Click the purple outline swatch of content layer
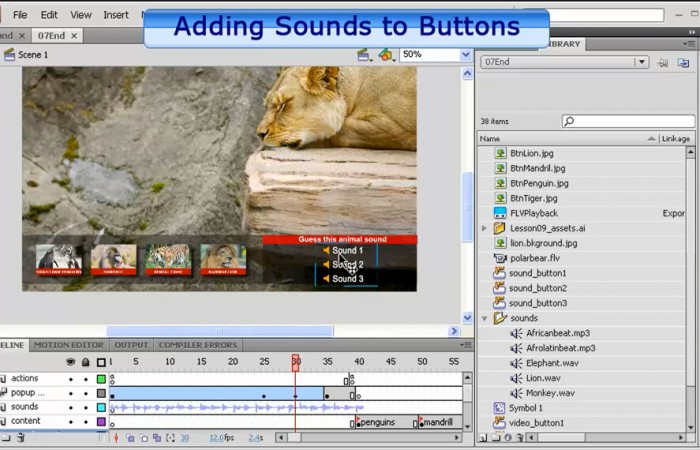This screenshot has height=450, width=700. (x=101, y=421)
